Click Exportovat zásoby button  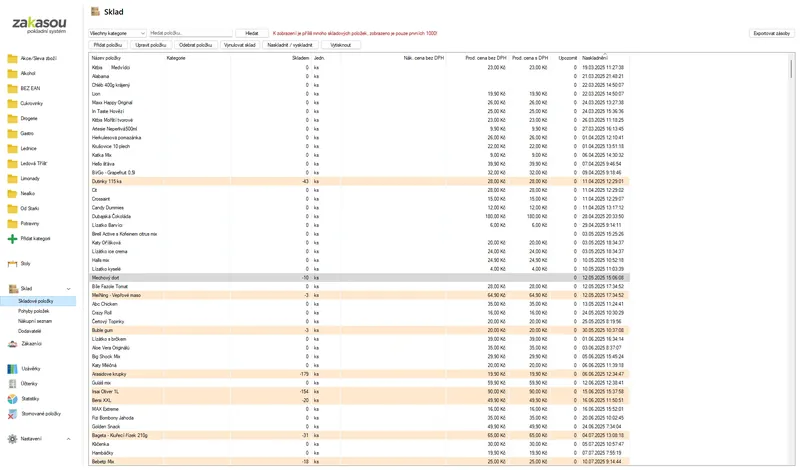[771, 33]
